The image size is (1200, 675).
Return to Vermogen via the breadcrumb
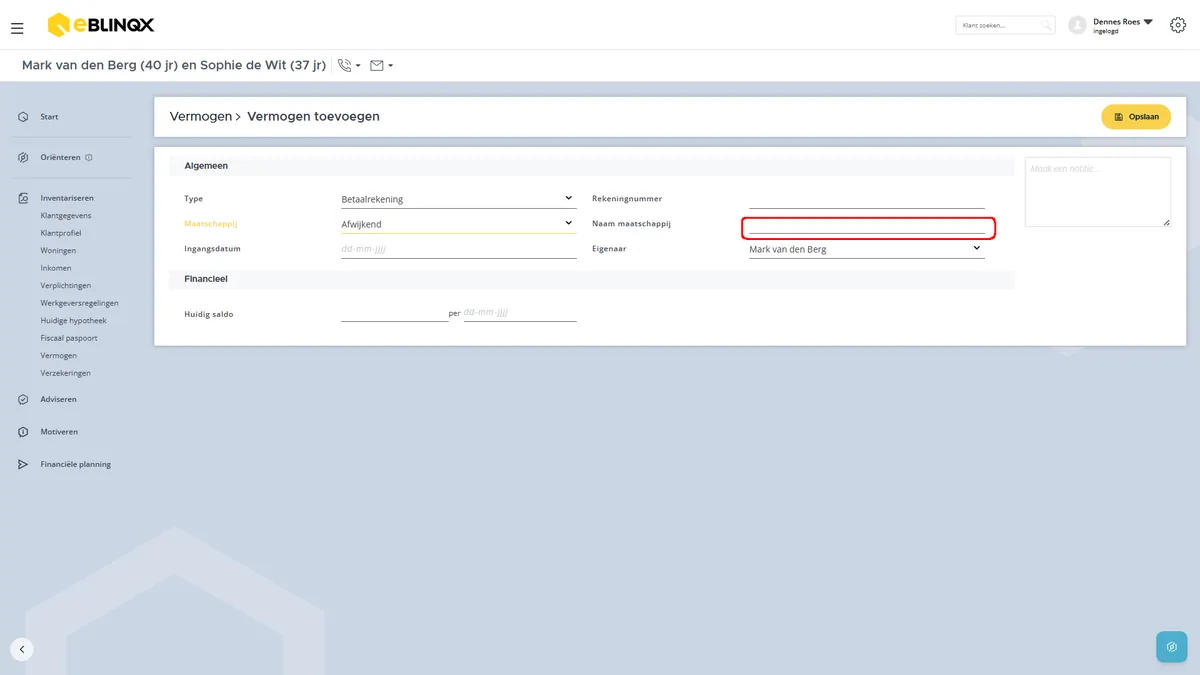click(200, 116)
